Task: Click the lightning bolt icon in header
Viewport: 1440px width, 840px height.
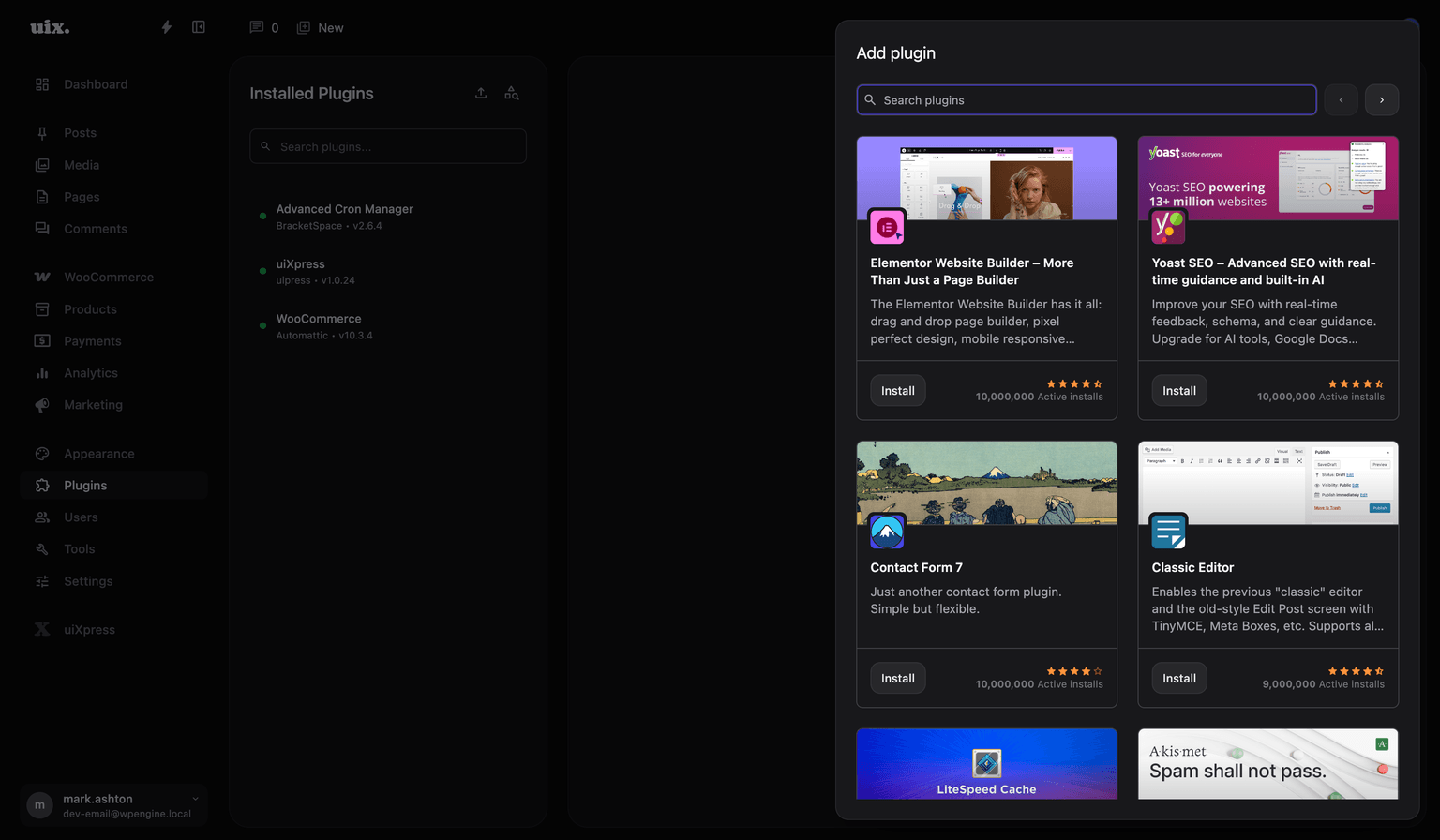Action: (167, 27)
